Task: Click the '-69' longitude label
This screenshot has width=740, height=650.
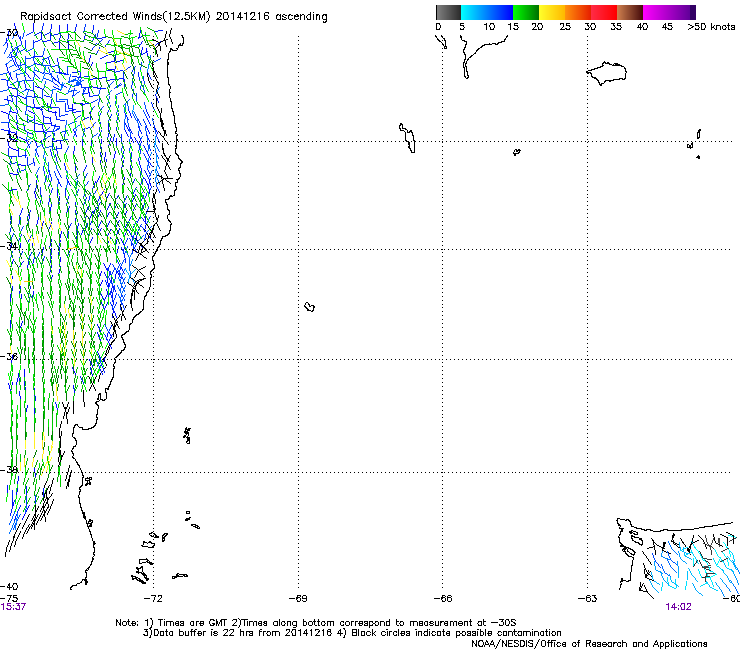Action: coord(298,599)
